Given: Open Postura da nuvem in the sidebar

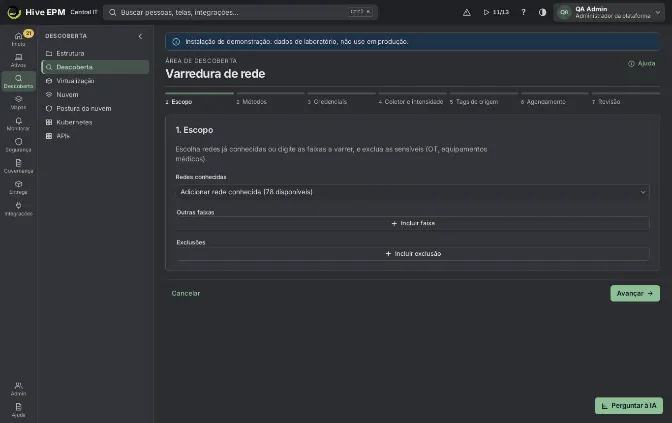Looking at the screenshot, I should tap(95, 108).
